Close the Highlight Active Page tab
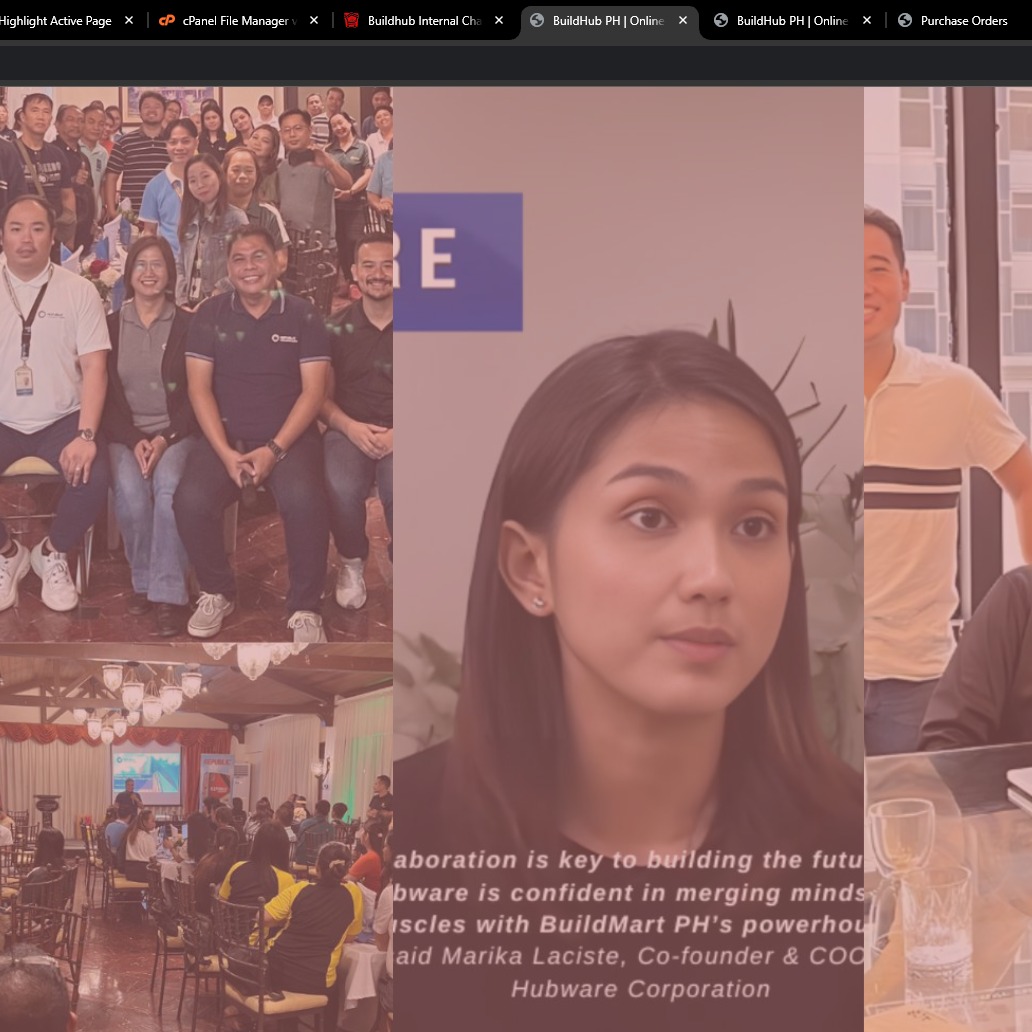The image size is (1032, 1032). [x=129, y=20]
